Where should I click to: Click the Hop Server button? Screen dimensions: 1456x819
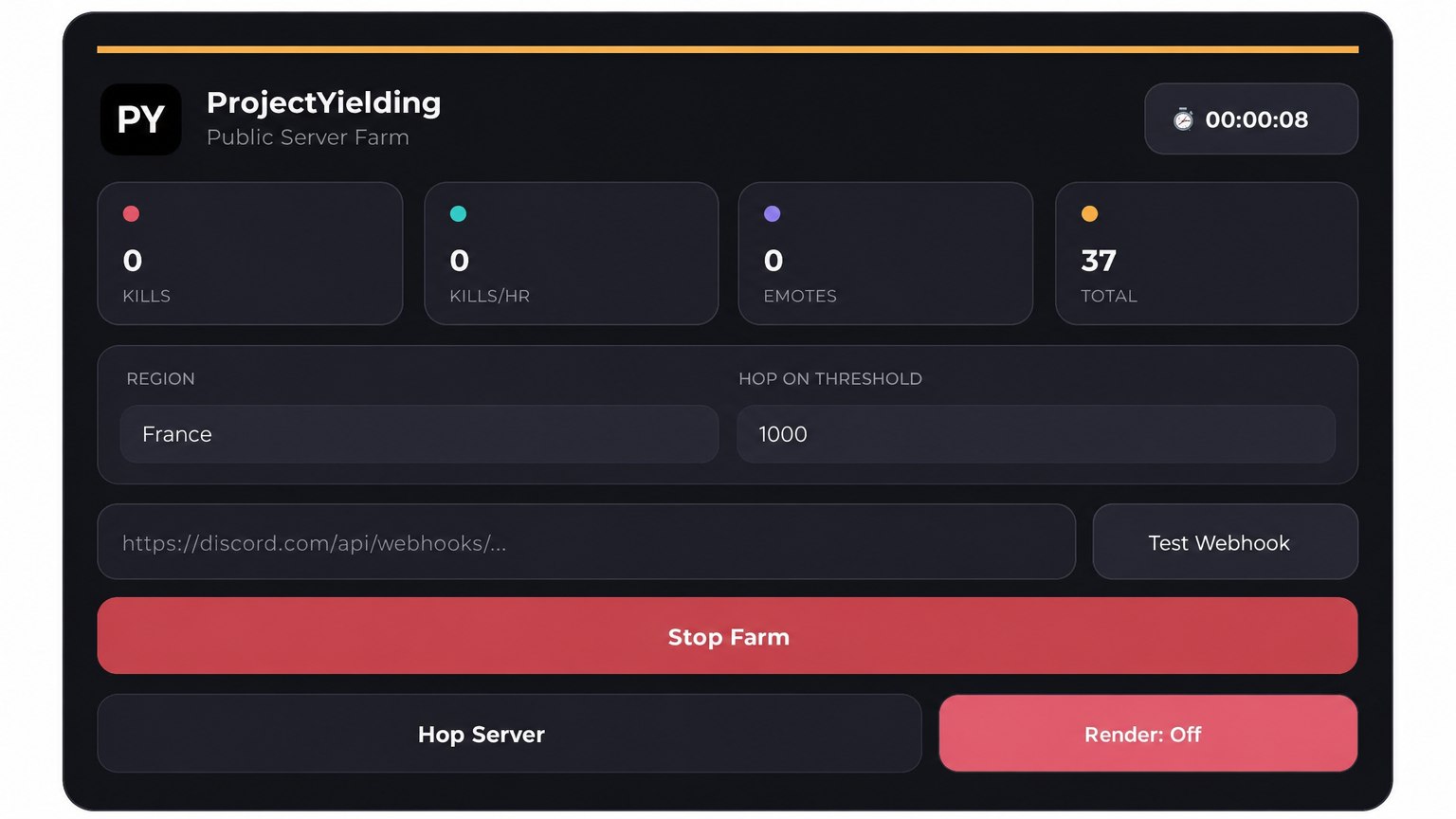tap(509, 734)
